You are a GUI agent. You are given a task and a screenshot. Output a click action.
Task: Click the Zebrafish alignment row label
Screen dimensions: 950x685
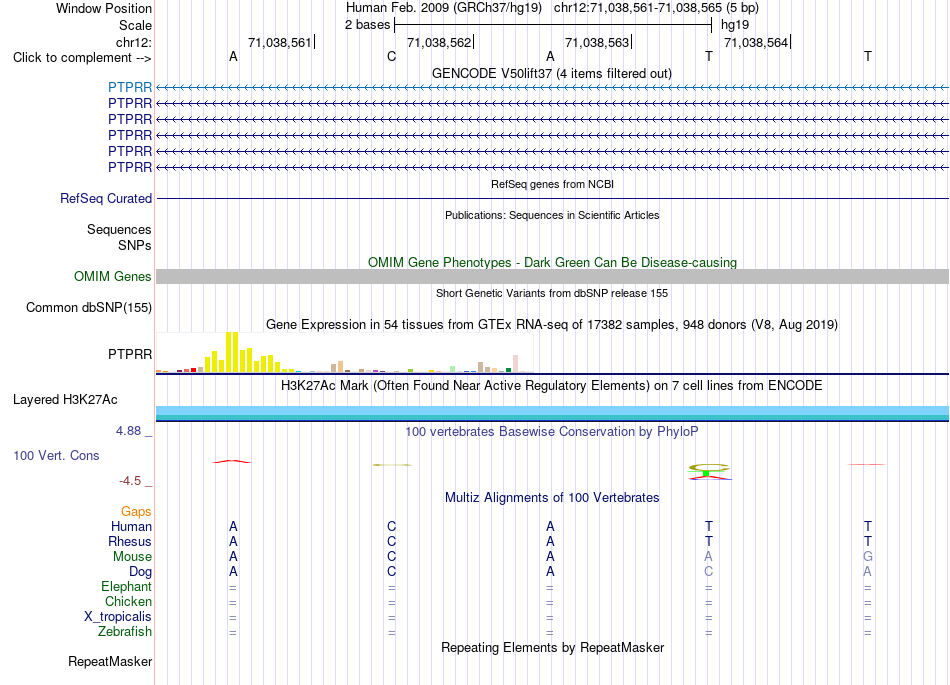point(125,632)
